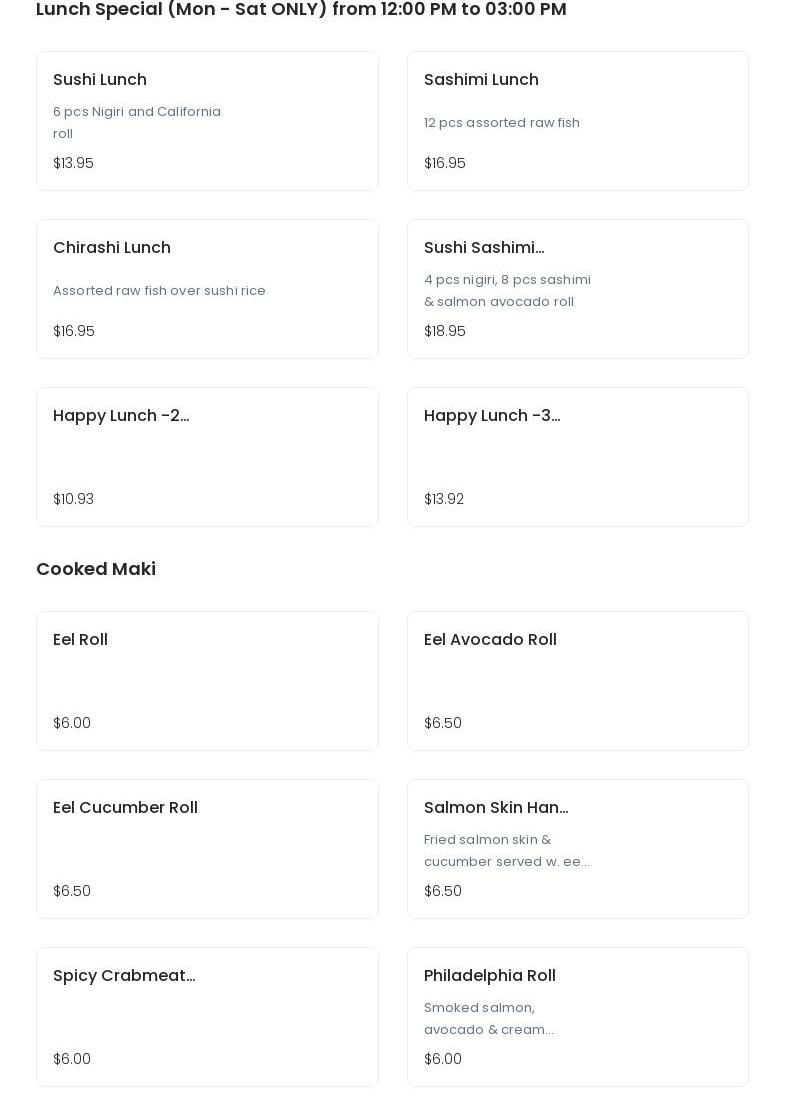Click the $10.93 Happy Lunch price
785x1110 pixels.
pos(73,499)
